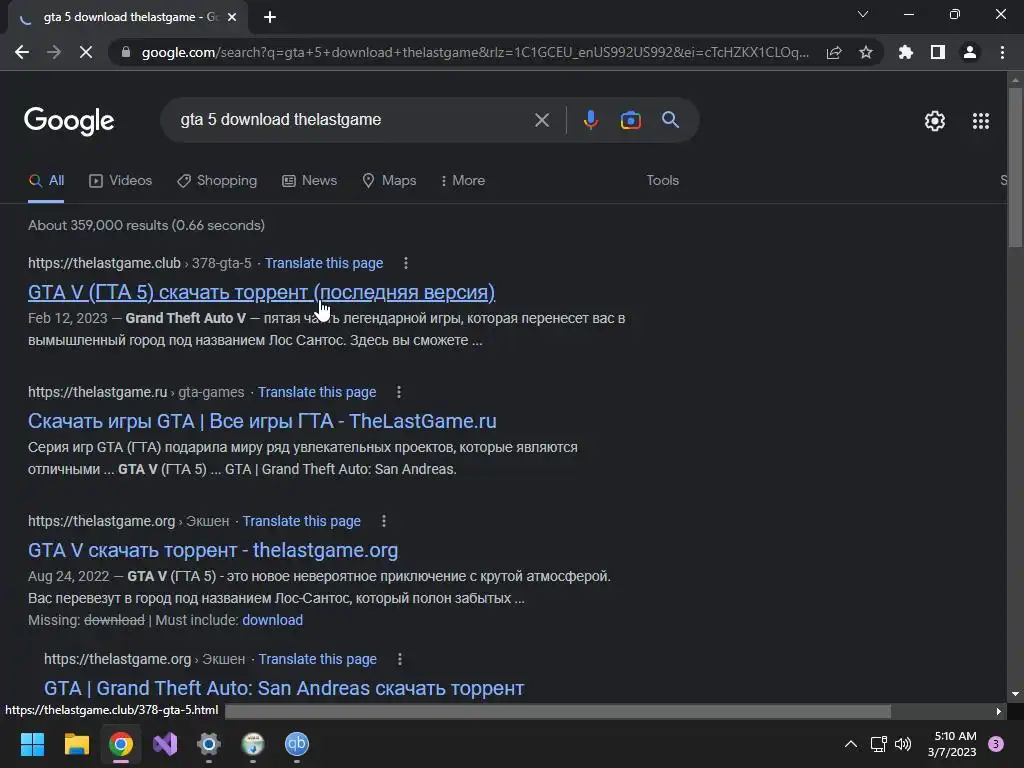Image resolution: width=1024 pixels, height=768 pixels.
Task: Open options menu for thelastgame.club result
Action: pyautogui.click(x=406, y=263)
